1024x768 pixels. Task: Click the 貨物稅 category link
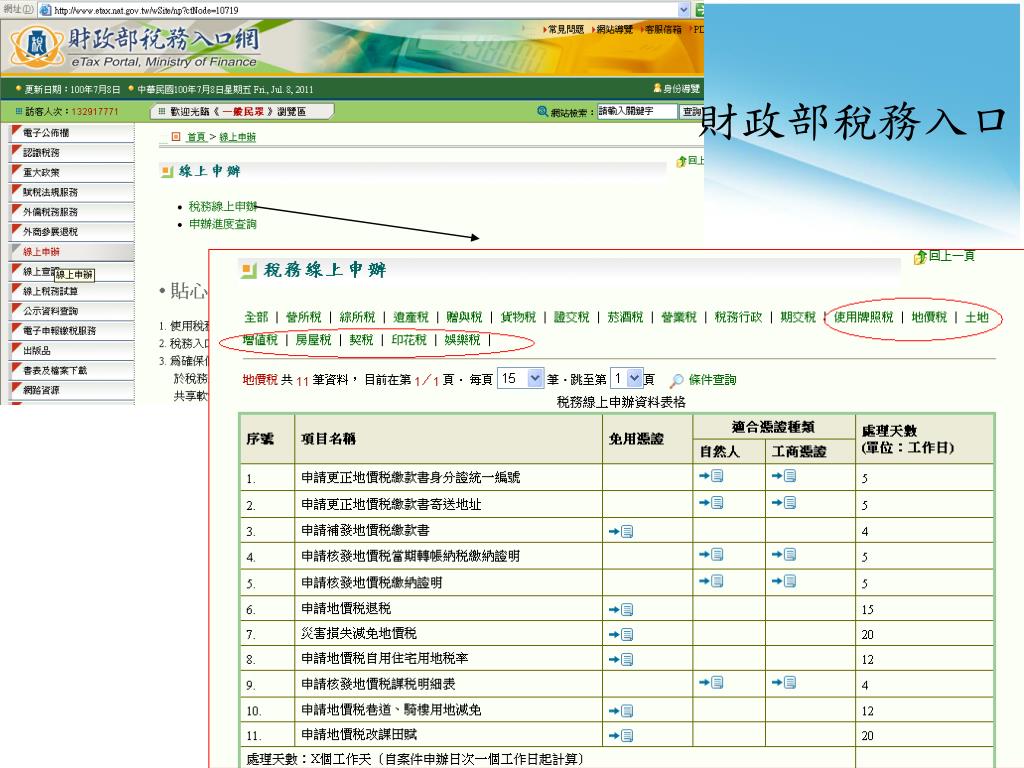(x=518, y=317)
